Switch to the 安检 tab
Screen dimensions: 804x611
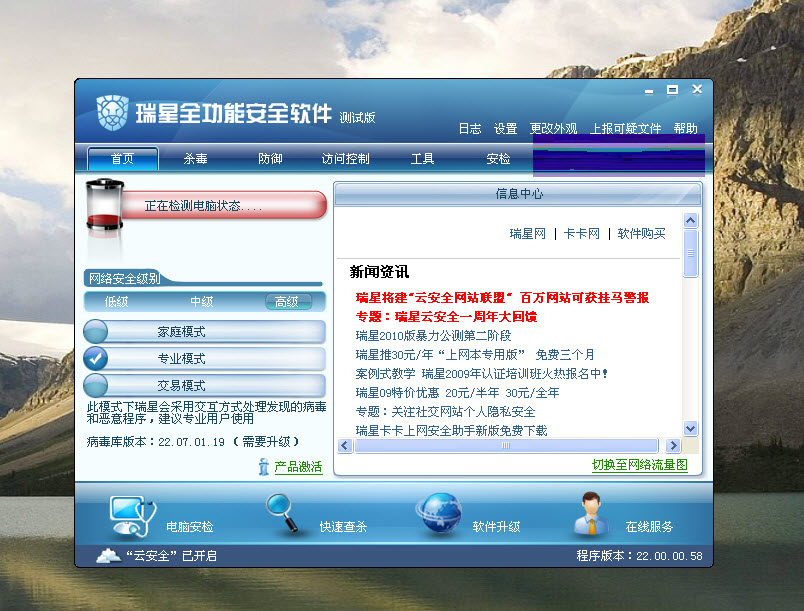498,159
